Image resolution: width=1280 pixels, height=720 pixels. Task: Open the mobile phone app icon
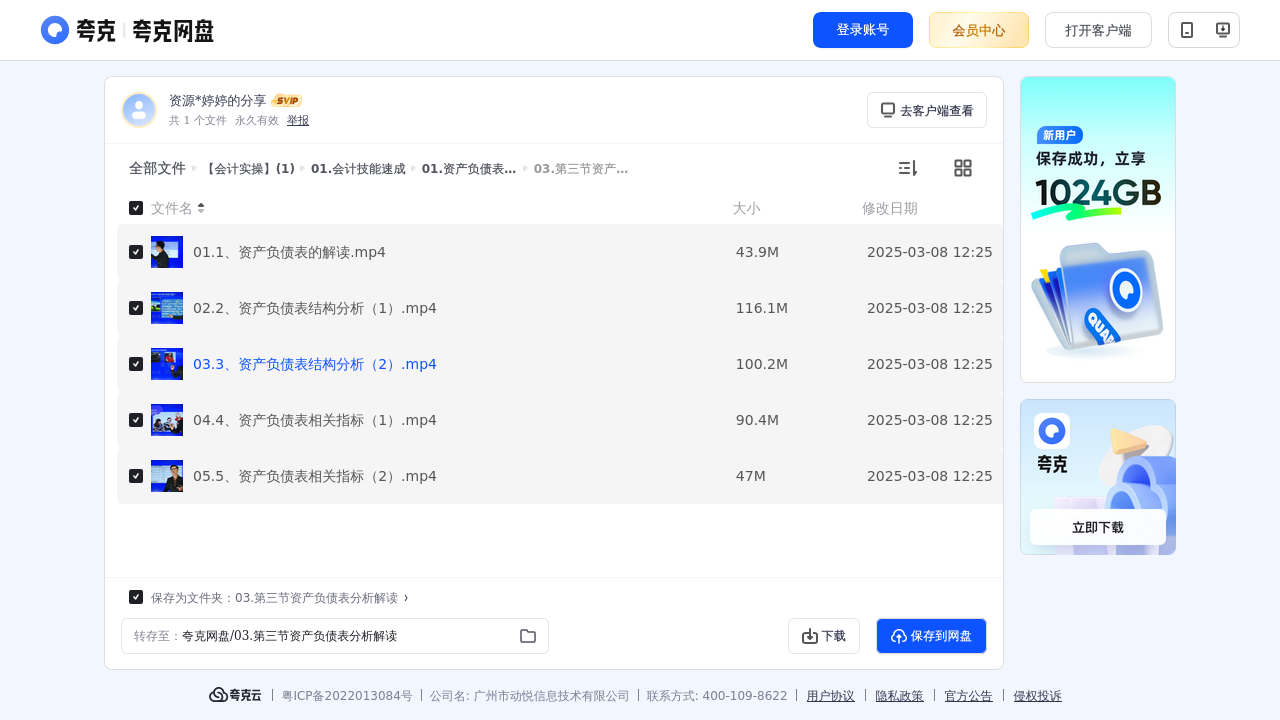(1187, 30)
